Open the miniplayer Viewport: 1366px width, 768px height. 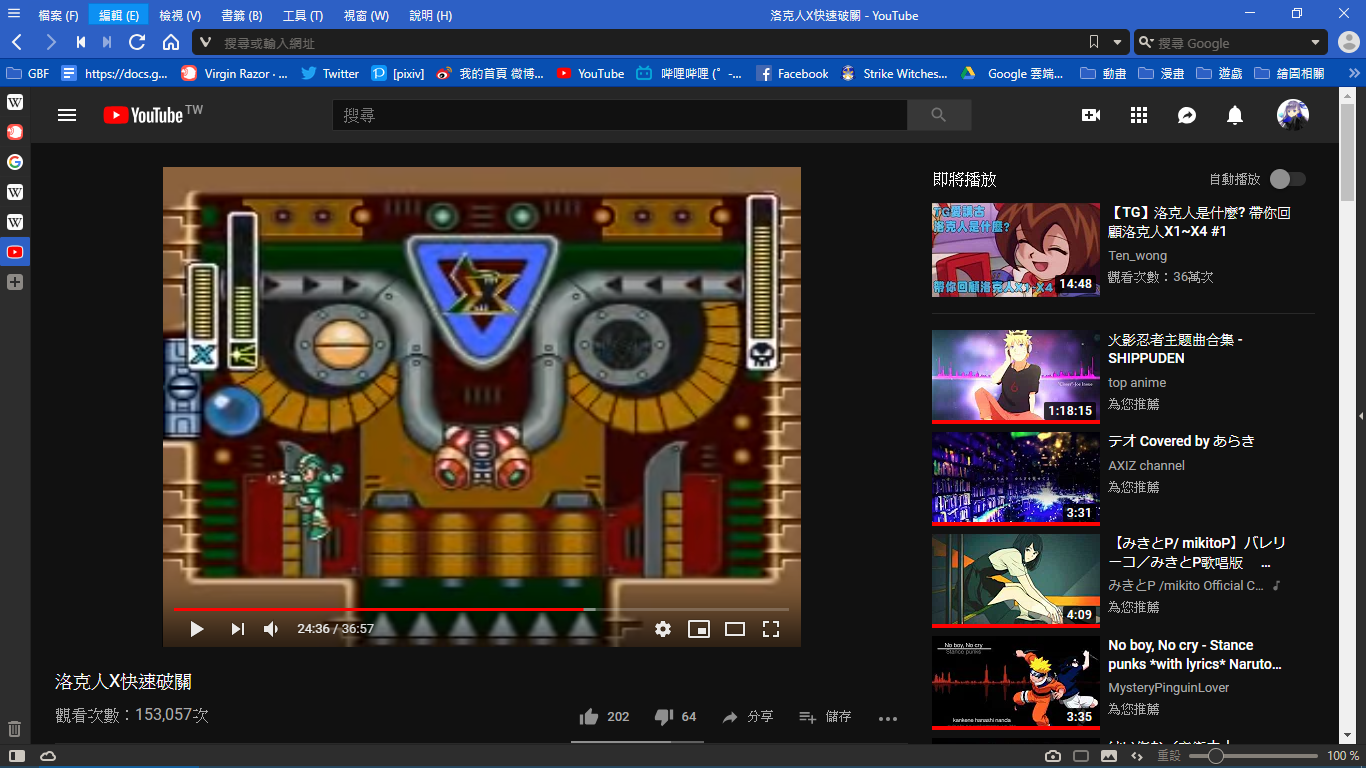coord(699,629)
